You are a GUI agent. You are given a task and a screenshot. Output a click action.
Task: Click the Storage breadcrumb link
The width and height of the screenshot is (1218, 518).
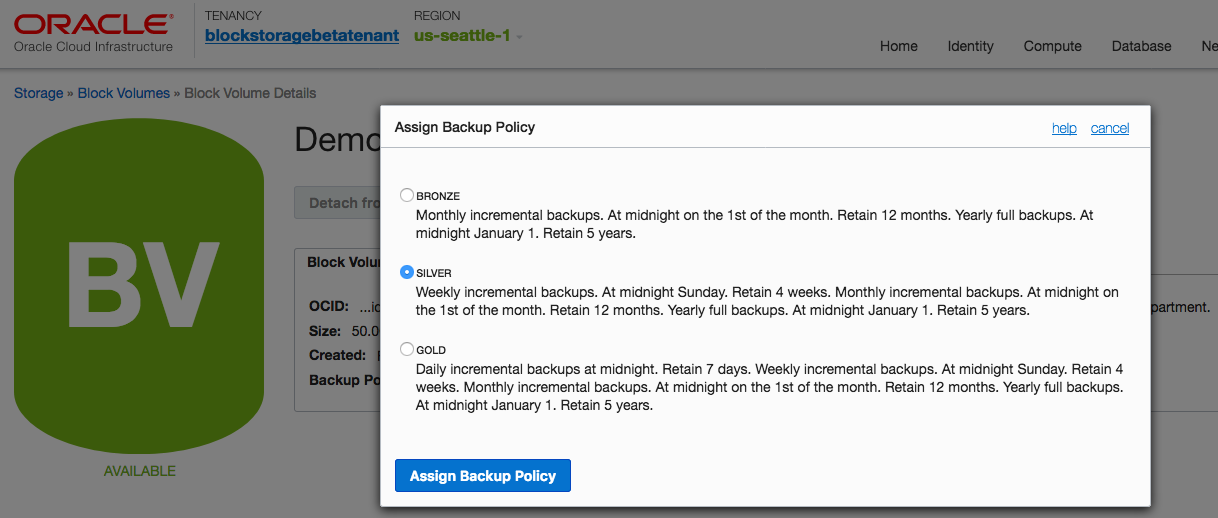click(38, 93)
